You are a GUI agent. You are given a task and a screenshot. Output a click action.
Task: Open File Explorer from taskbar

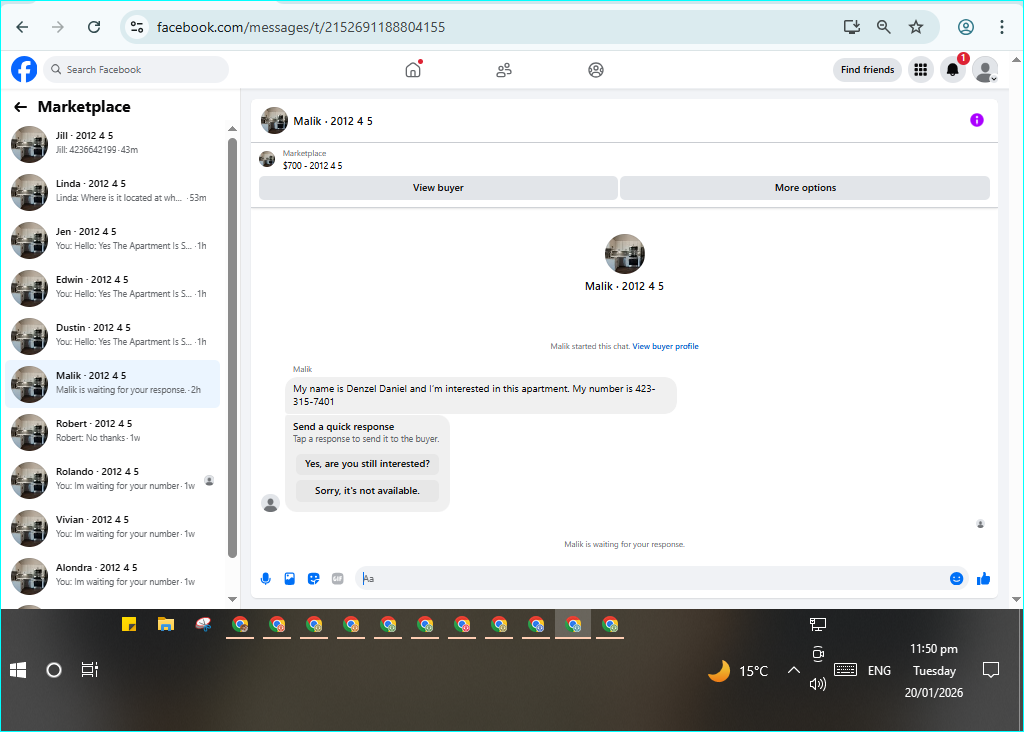click(166, 624)
